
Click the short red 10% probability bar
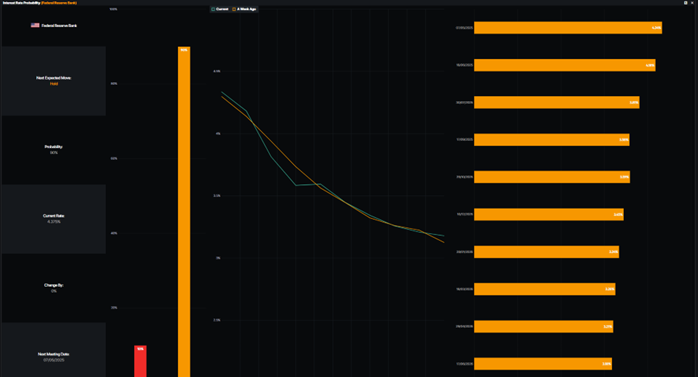(x=140, y=361)
